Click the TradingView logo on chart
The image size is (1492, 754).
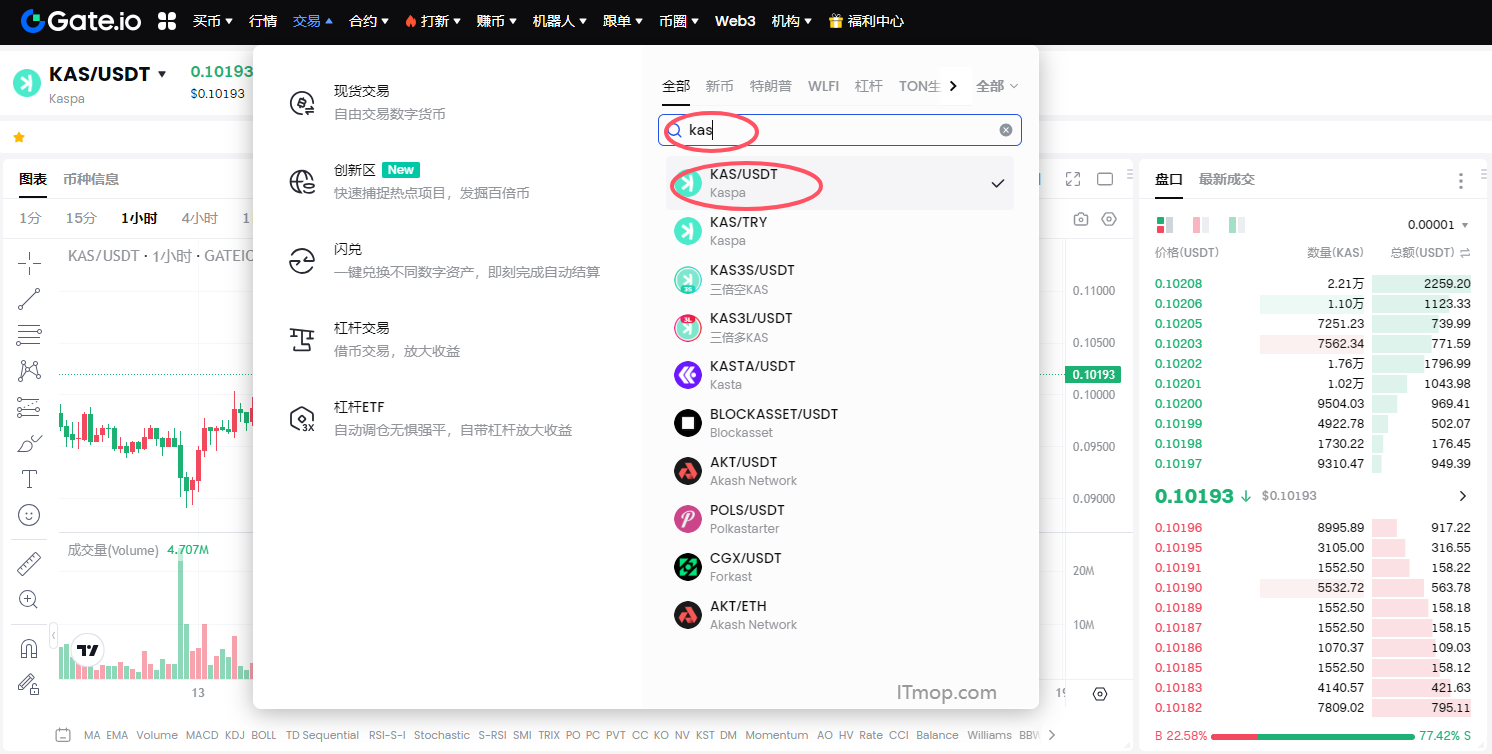pyautogui.click(x=88, y=650)
